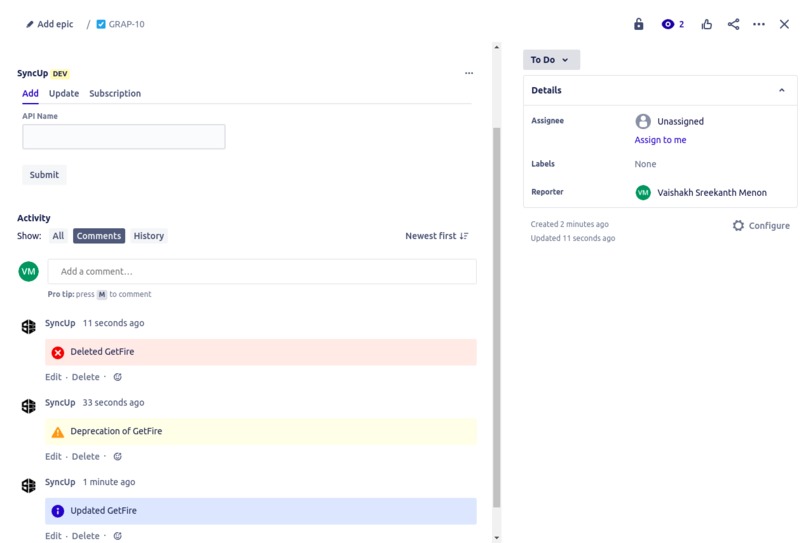This screenshot has height=543, width=806.
Task: Click the 'Created 2 minutes ago' text
Action: [570, 224]
